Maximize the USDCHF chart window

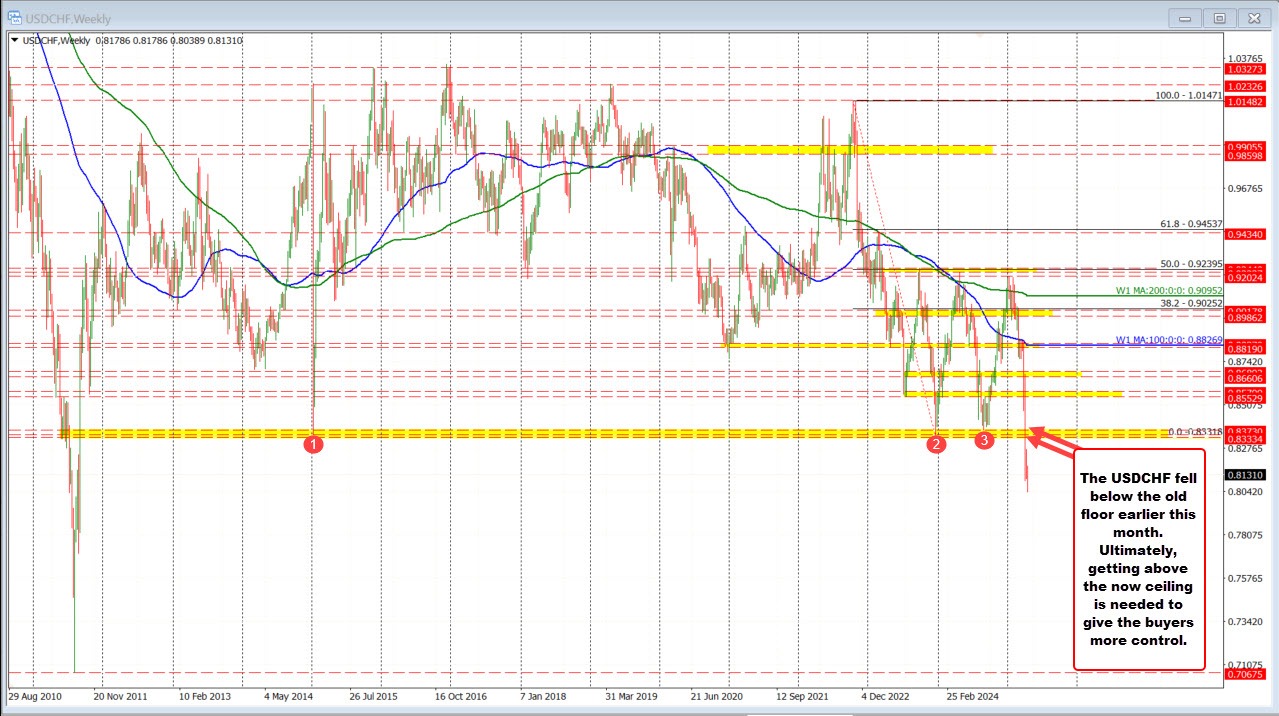pyautogui.click(x=1219, y=18)
